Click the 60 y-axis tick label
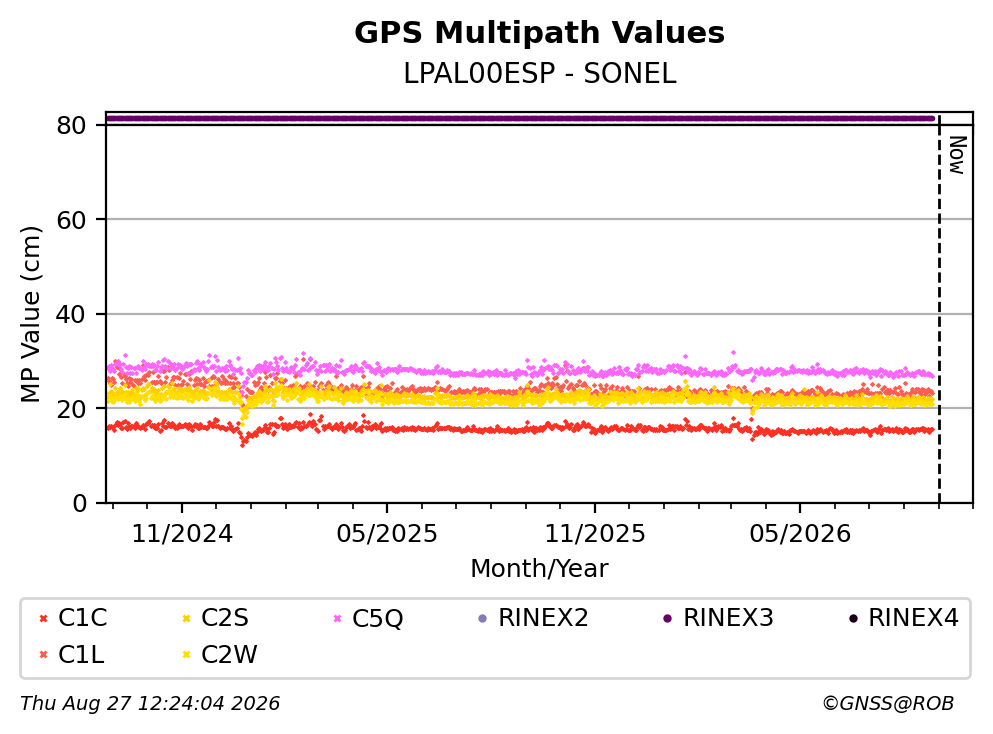This screenshot has width=993, height=734. pos(72,220)
